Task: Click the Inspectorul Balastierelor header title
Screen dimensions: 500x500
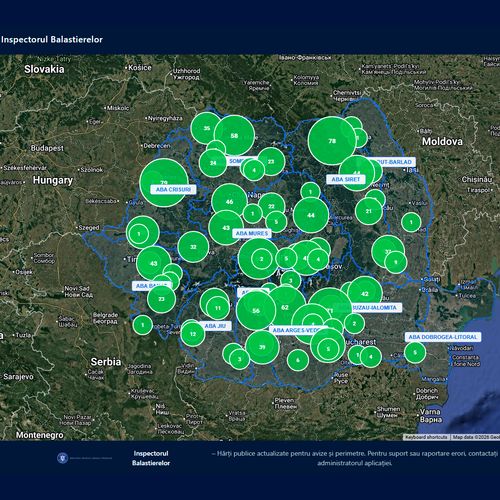Action: point(52,39)
